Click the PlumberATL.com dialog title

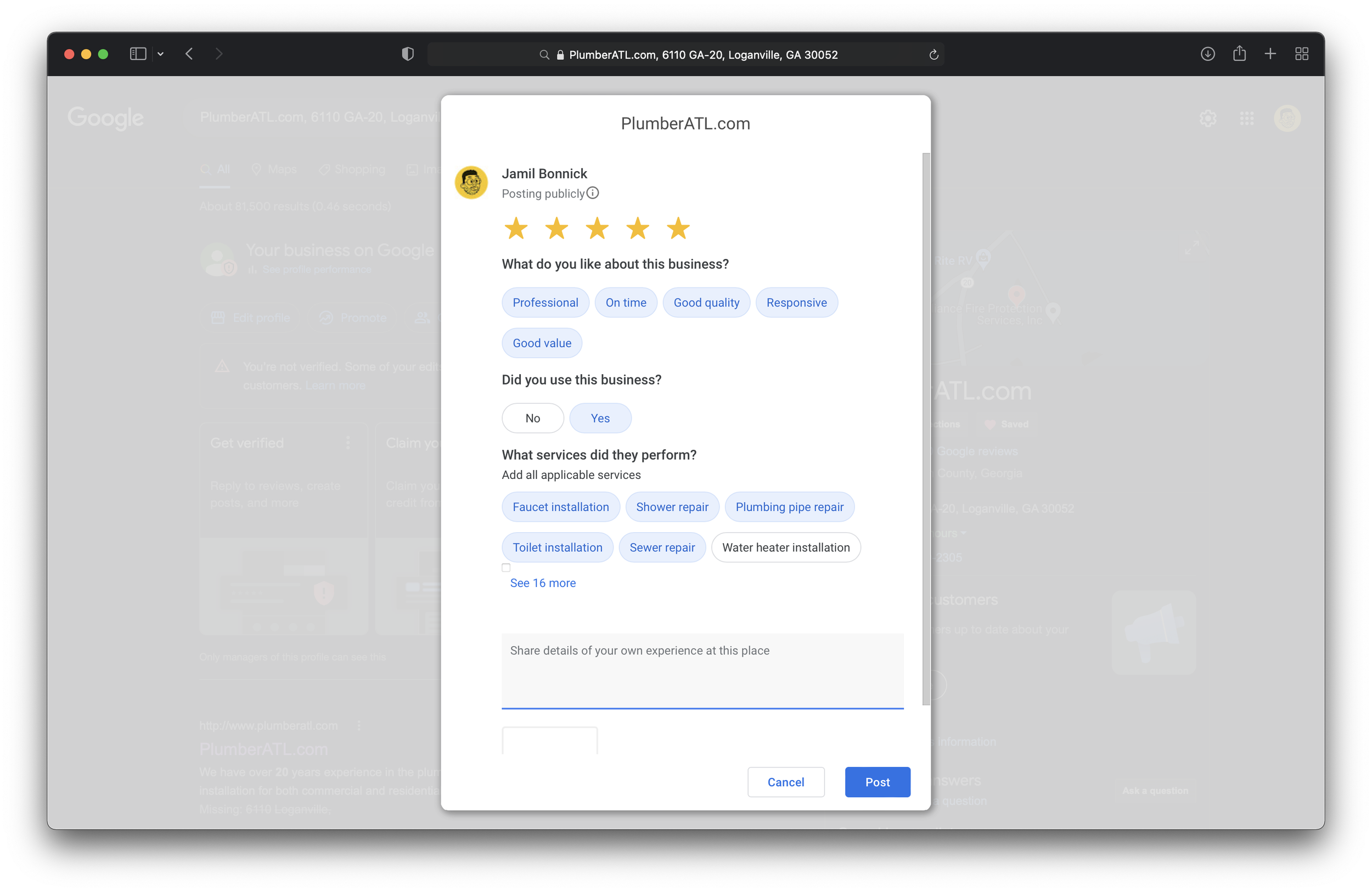click(685, 123)
